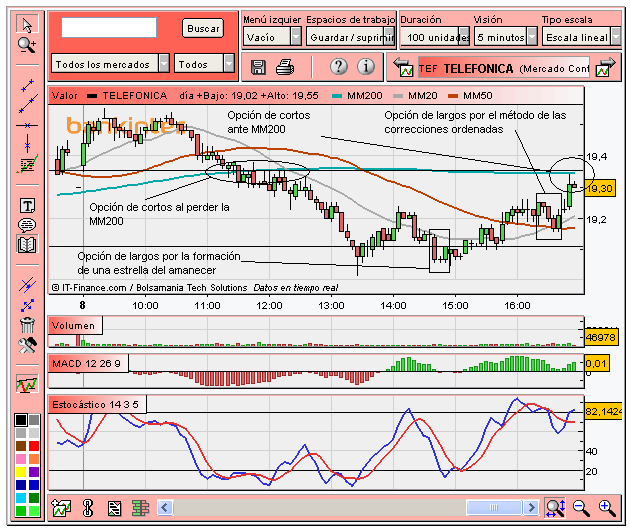The height and width of the screenshot is (532, 630).
Task: Click the scrollbar left arrow
Action: pos(165,507)
